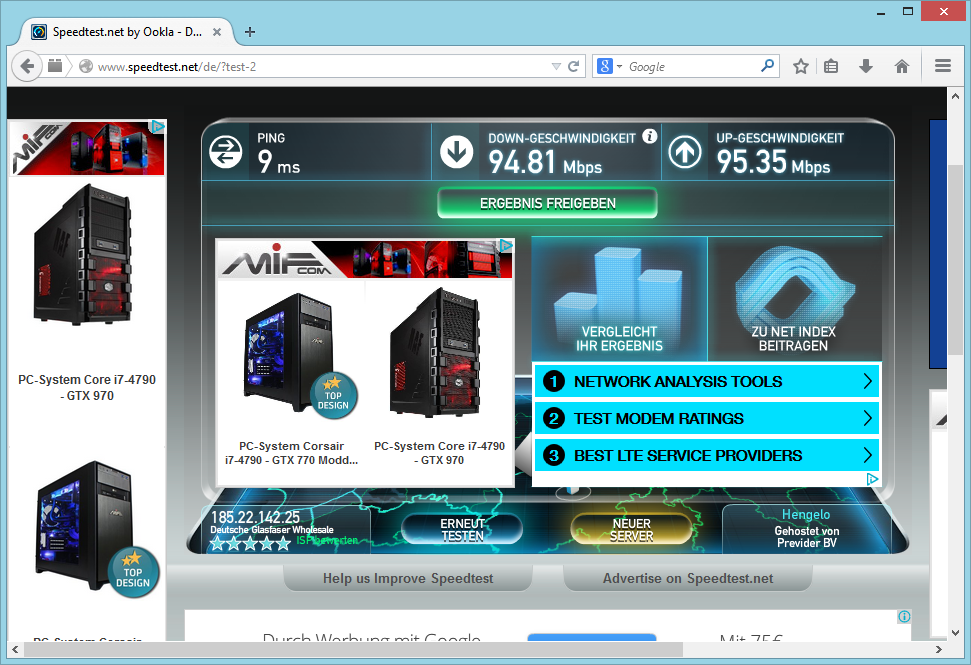971x665 pixels.
Task: Click the 94.81 Mbps download value
Action: pos(545,163)
